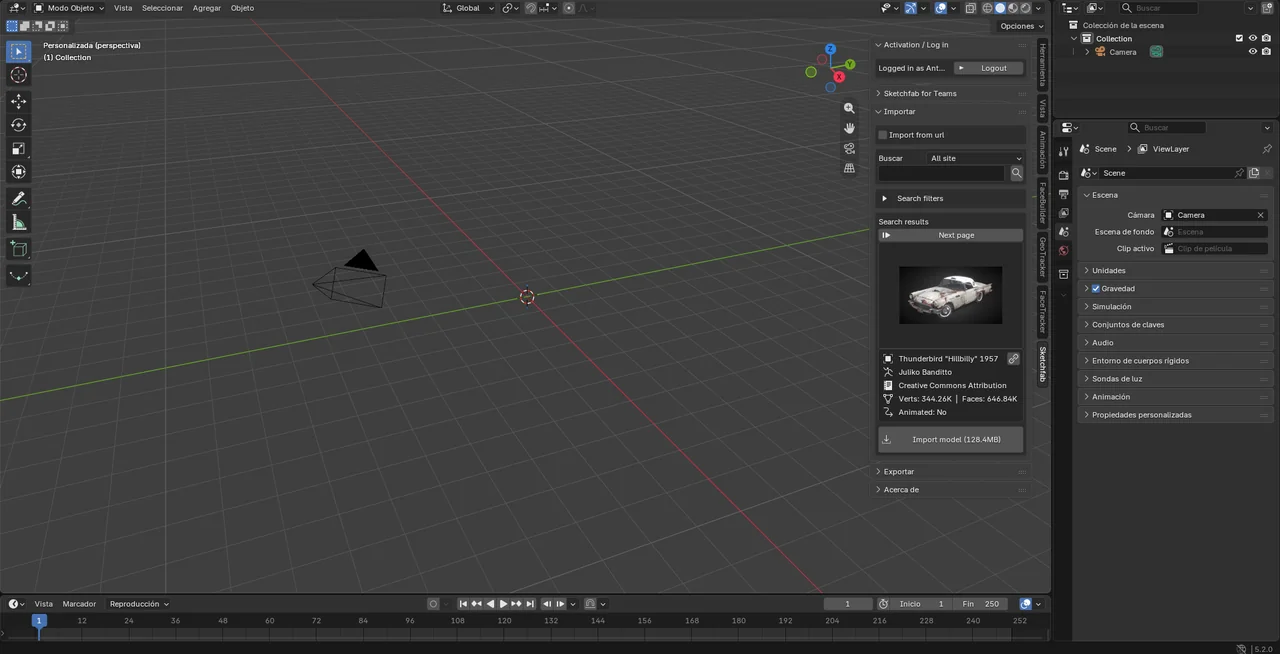Open Modo Objeto mode dropdown
This screenshot has height=654, width=1280.
pyautogui.click(x=69, y=8)
